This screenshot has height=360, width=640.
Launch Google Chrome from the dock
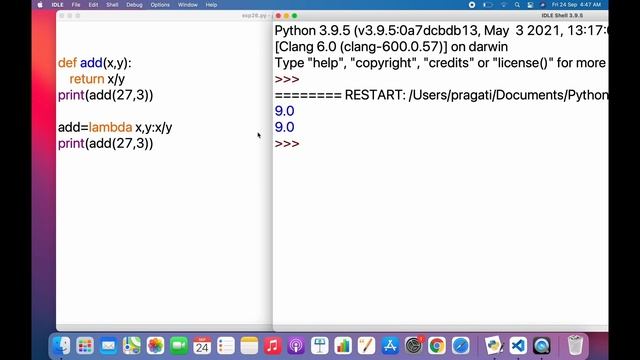pyautogui.click(x=437, y=346)
